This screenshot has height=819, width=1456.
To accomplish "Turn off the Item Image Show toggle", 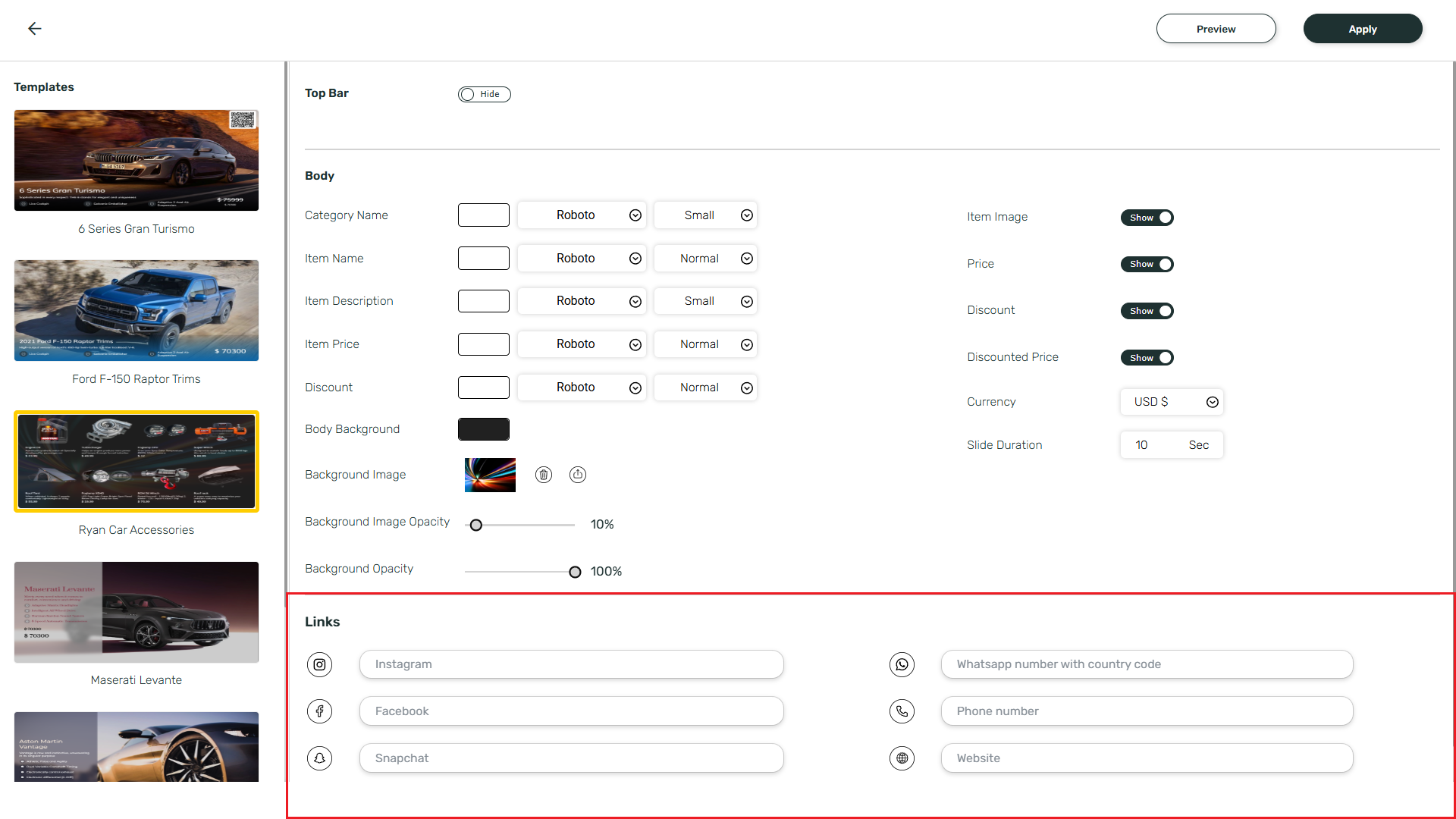I will click(x=1147, y=218).
